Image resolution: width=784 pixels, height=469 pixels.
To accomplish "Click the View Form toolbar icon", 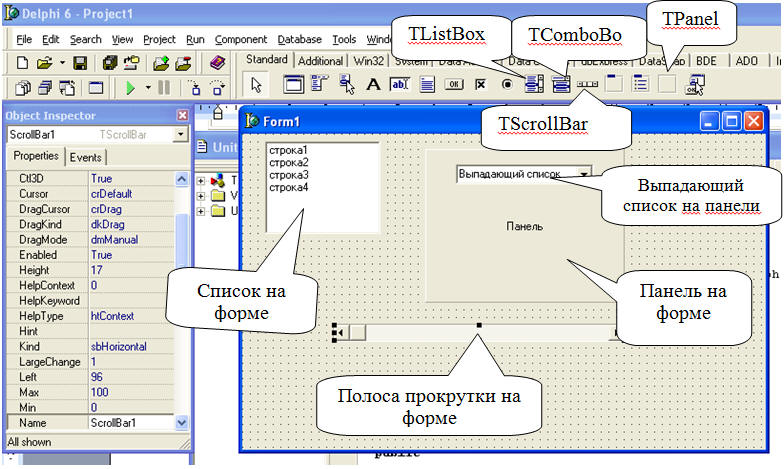I will point(45,88).
